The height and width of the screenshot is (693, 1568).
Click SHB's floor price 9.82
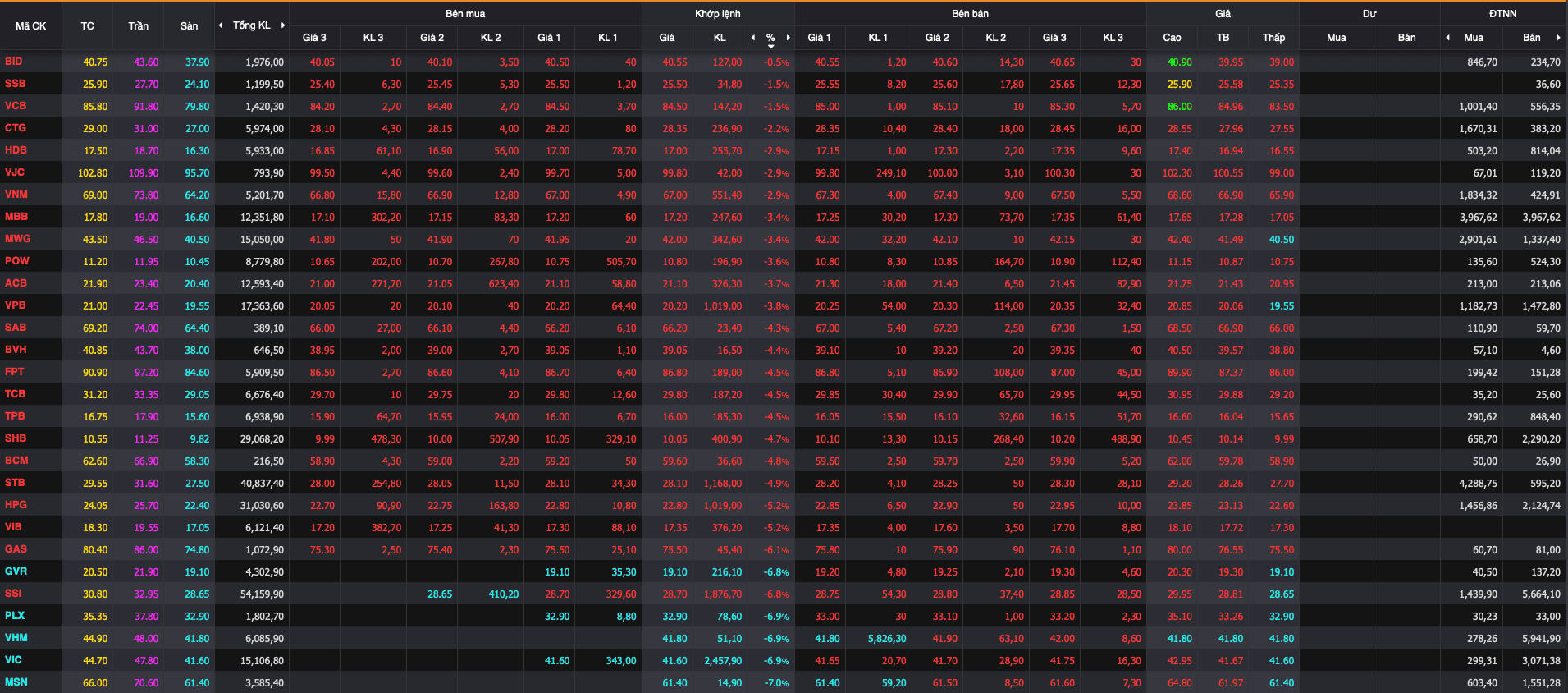199,439
